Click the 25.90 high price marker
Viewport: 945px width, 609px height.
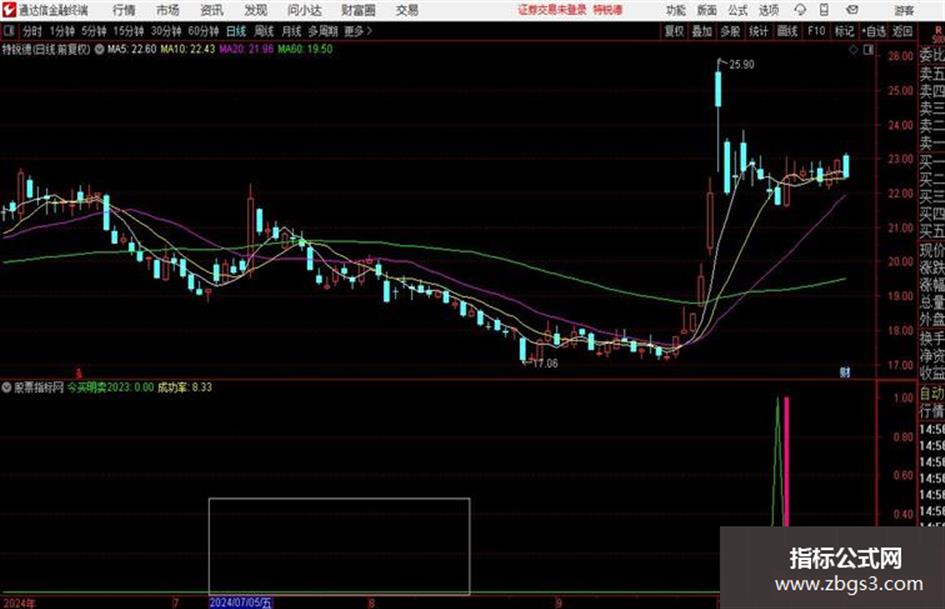741,65
